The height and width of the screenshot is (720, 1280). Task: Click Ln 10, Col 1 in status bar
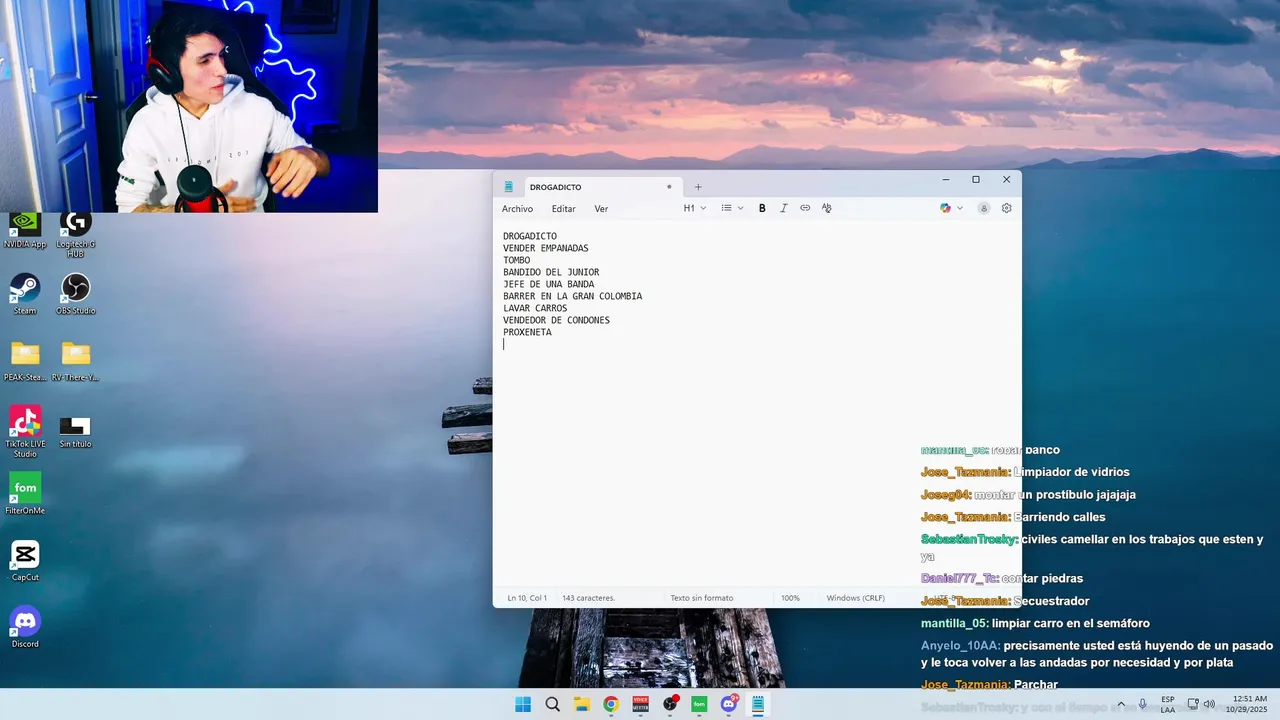pos(527,598)
